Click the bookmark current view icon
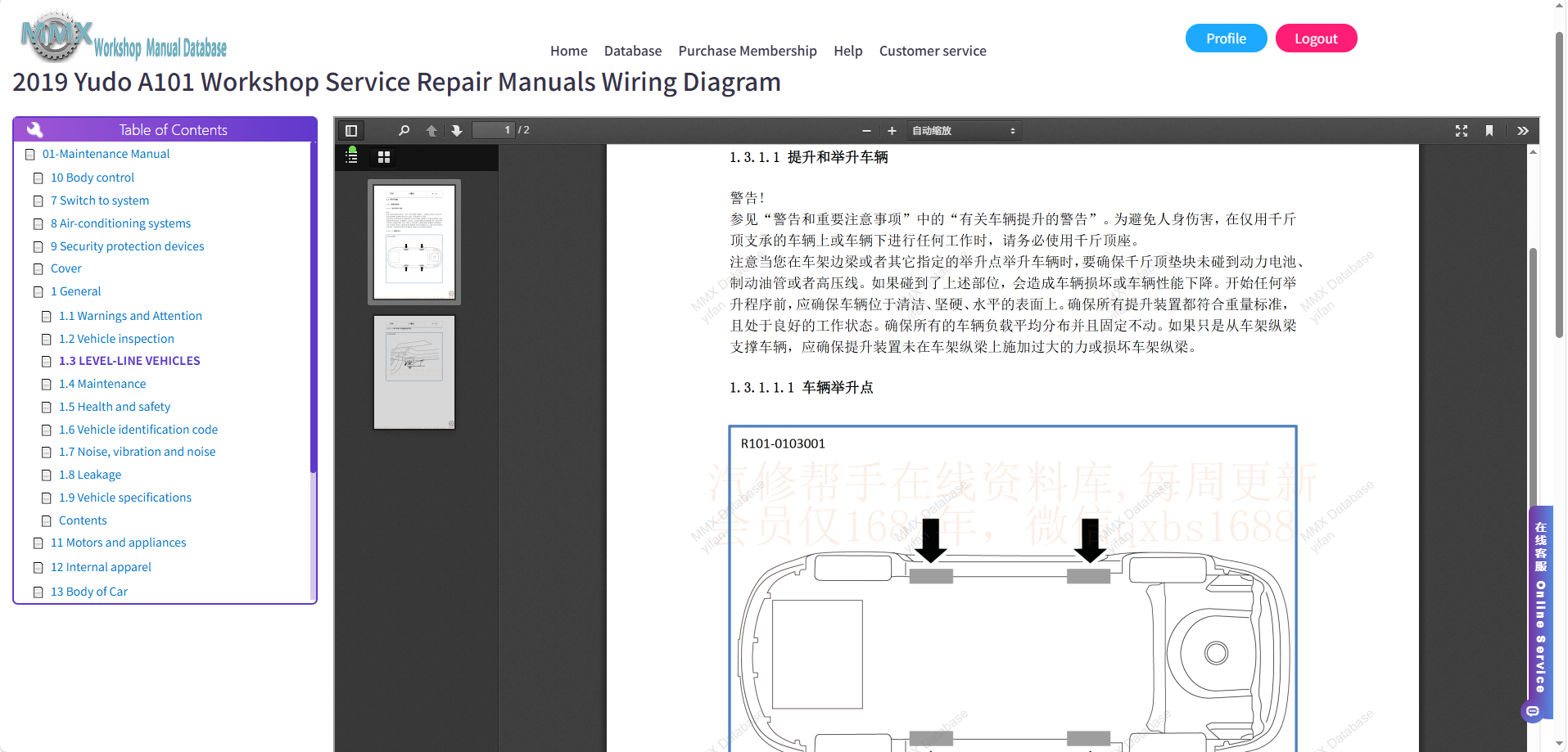1568x752 pixels. click(x=1489, y=131)
